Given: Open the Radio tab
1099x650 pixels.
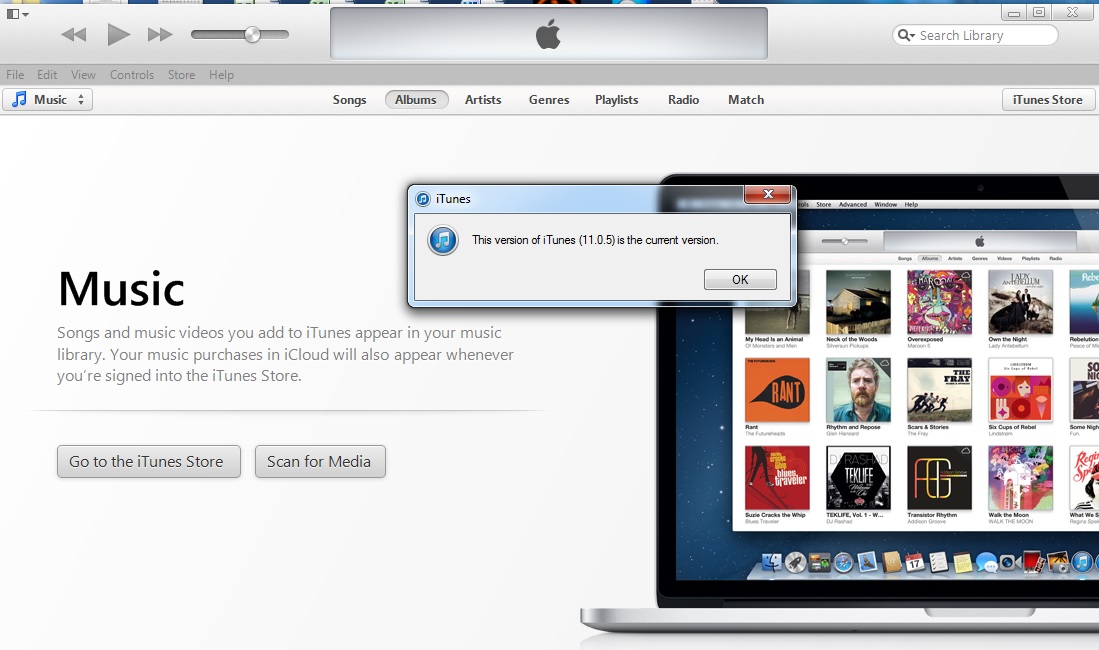Looking at the screenshot, I should pyautogui.click(x=683, y=100).
